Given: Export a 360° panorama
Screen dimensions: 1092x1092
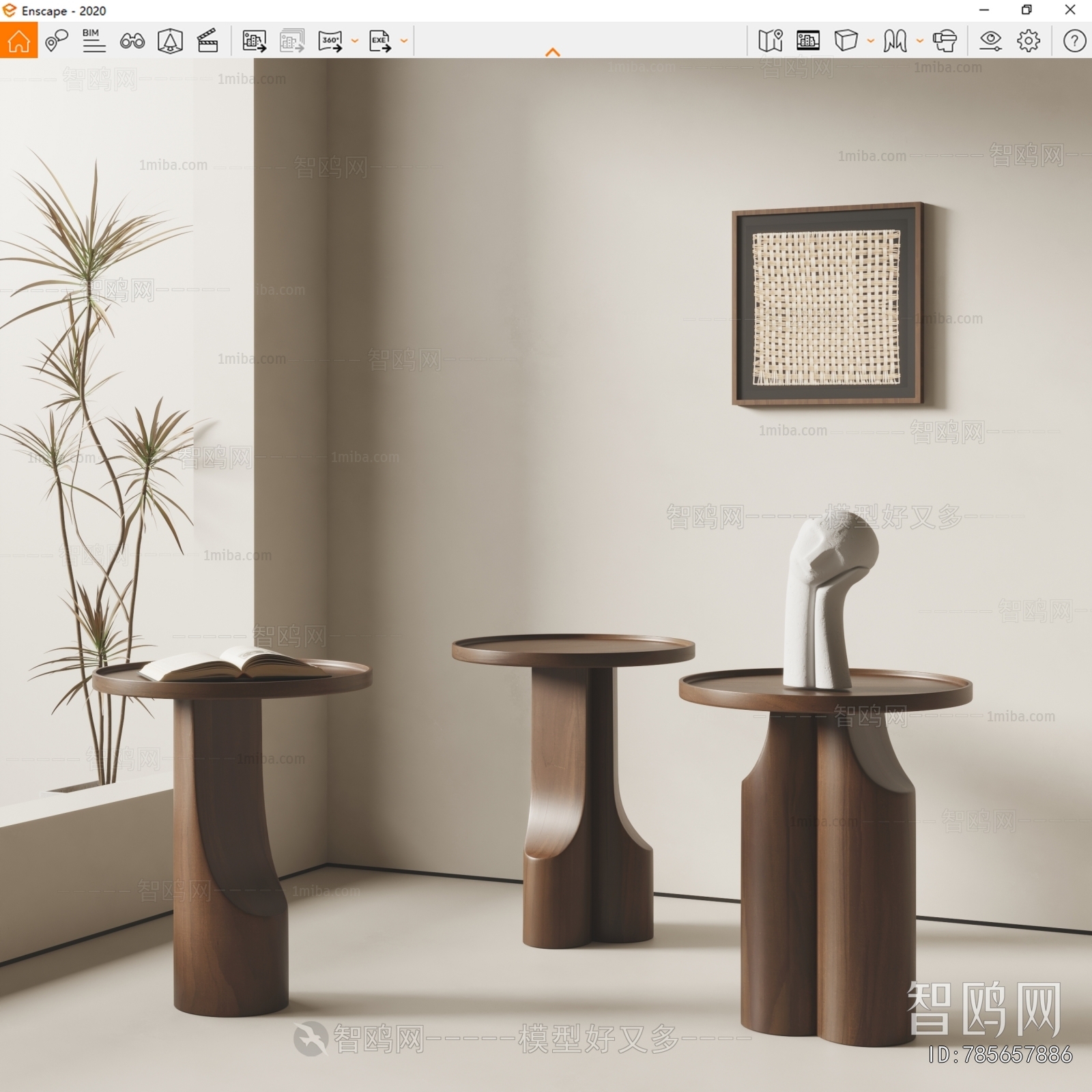Looking at the screenshot, I should pos(330,42).
